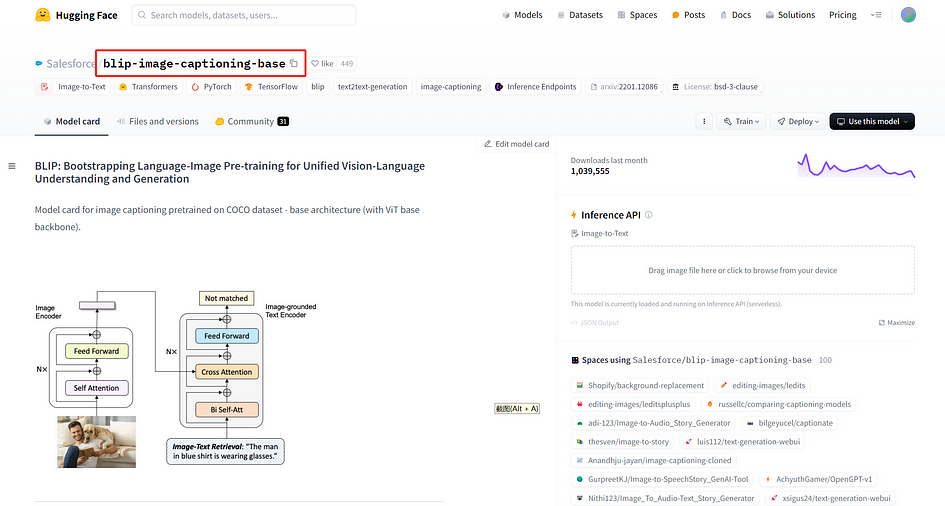Image resolution: width=945 pixels, height=506 pixels.
Task: Click the Inference API info icon
Action: point(648,215)
